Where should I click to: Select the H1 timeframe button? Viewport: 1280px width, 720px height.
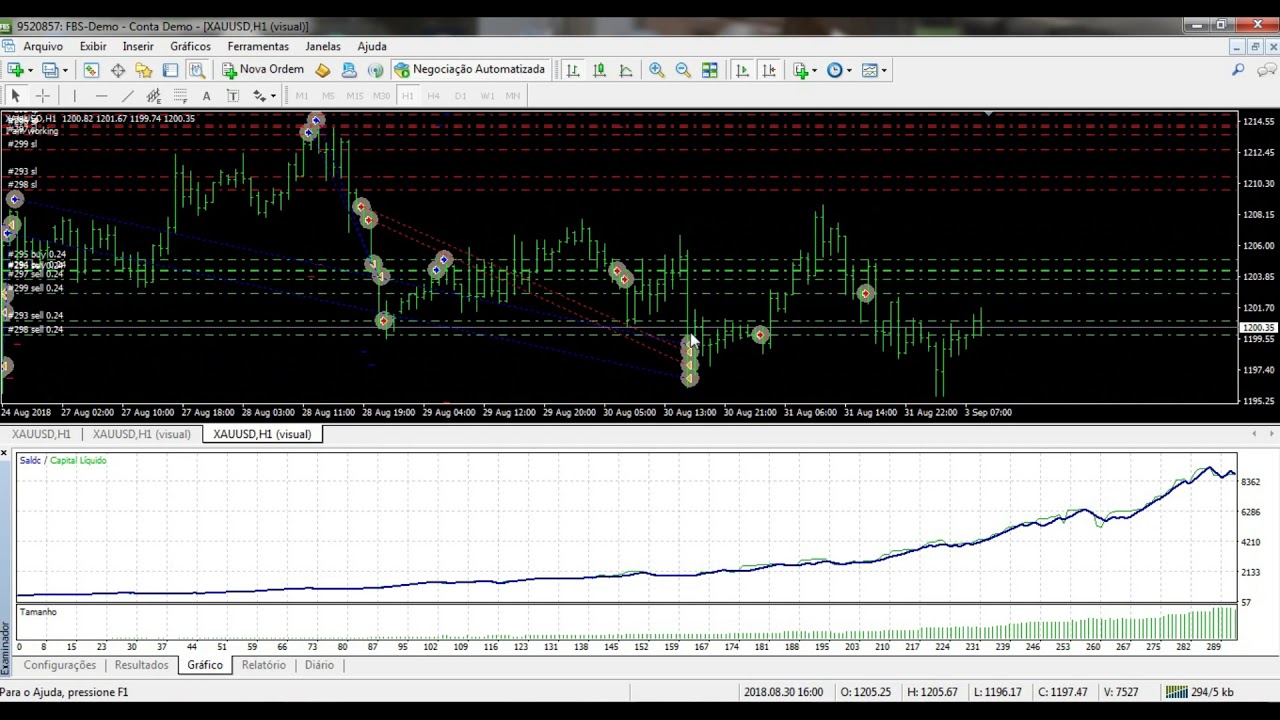pos(407,96)
